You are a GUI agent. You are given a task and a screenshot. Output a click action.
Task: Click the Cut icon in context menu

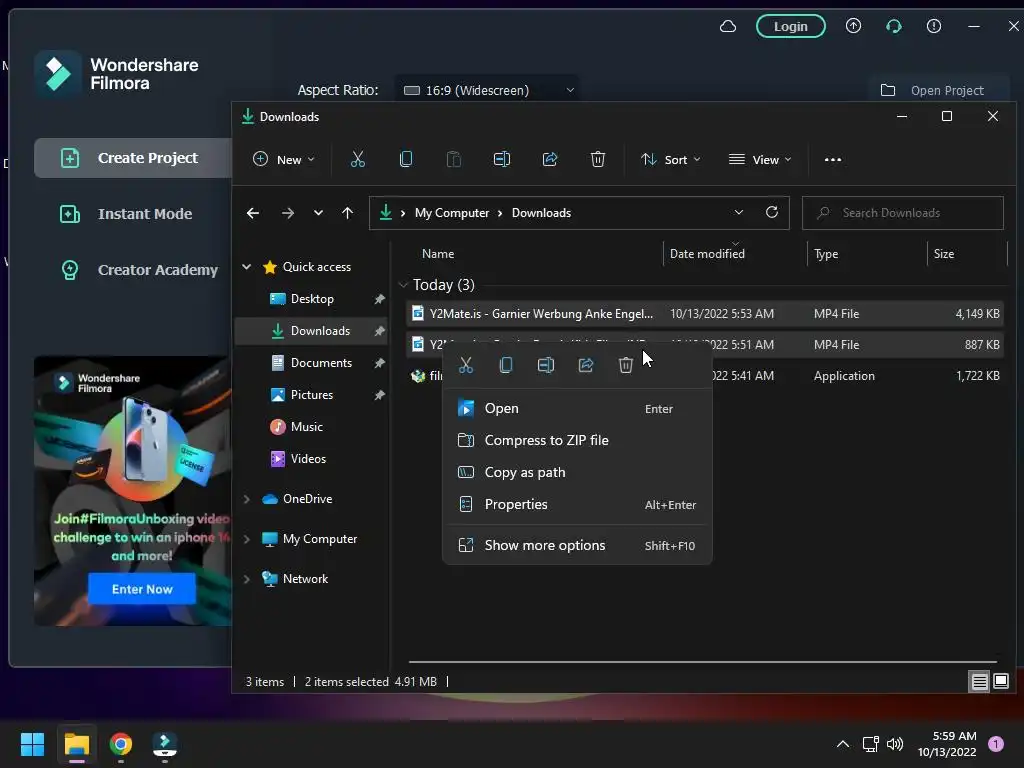[x=466, y=365]
